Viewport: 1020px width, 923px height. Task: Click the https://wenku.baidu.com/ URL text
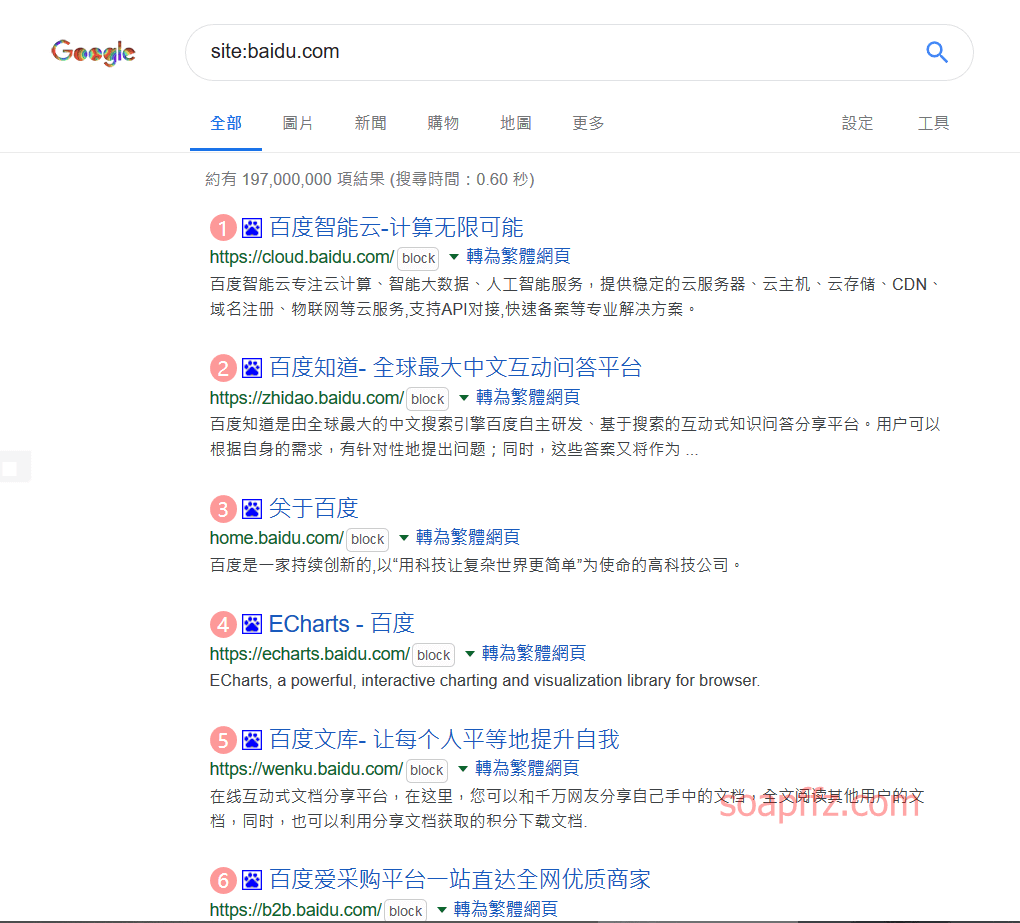point(306,769)
